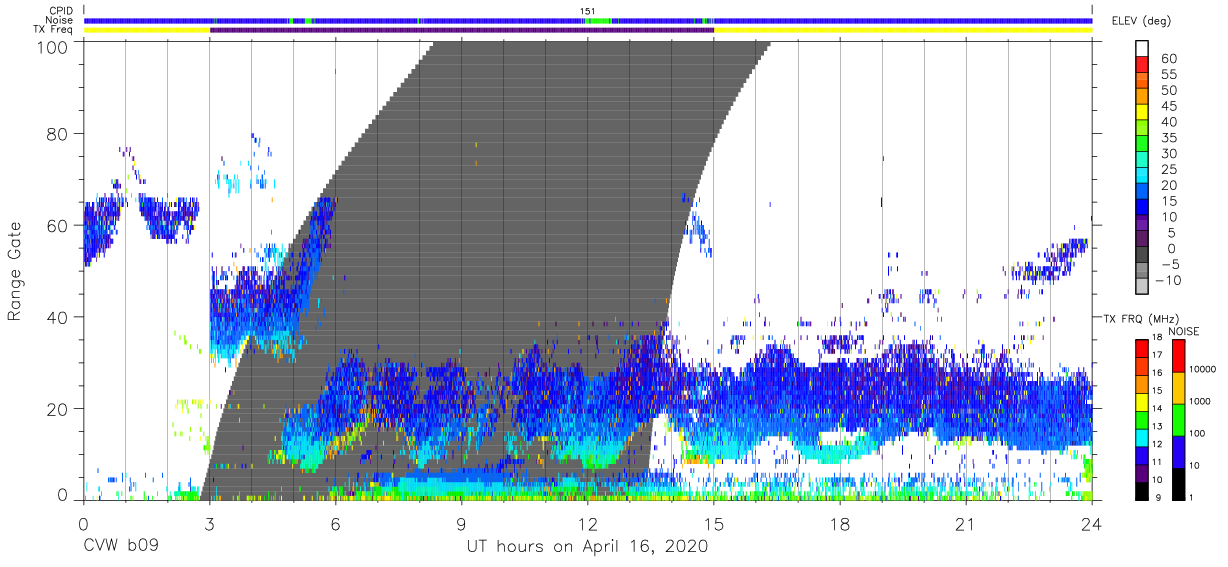Click the x-axis hour label 12
The image size is (1228, 567).
(x=588, y=525)
